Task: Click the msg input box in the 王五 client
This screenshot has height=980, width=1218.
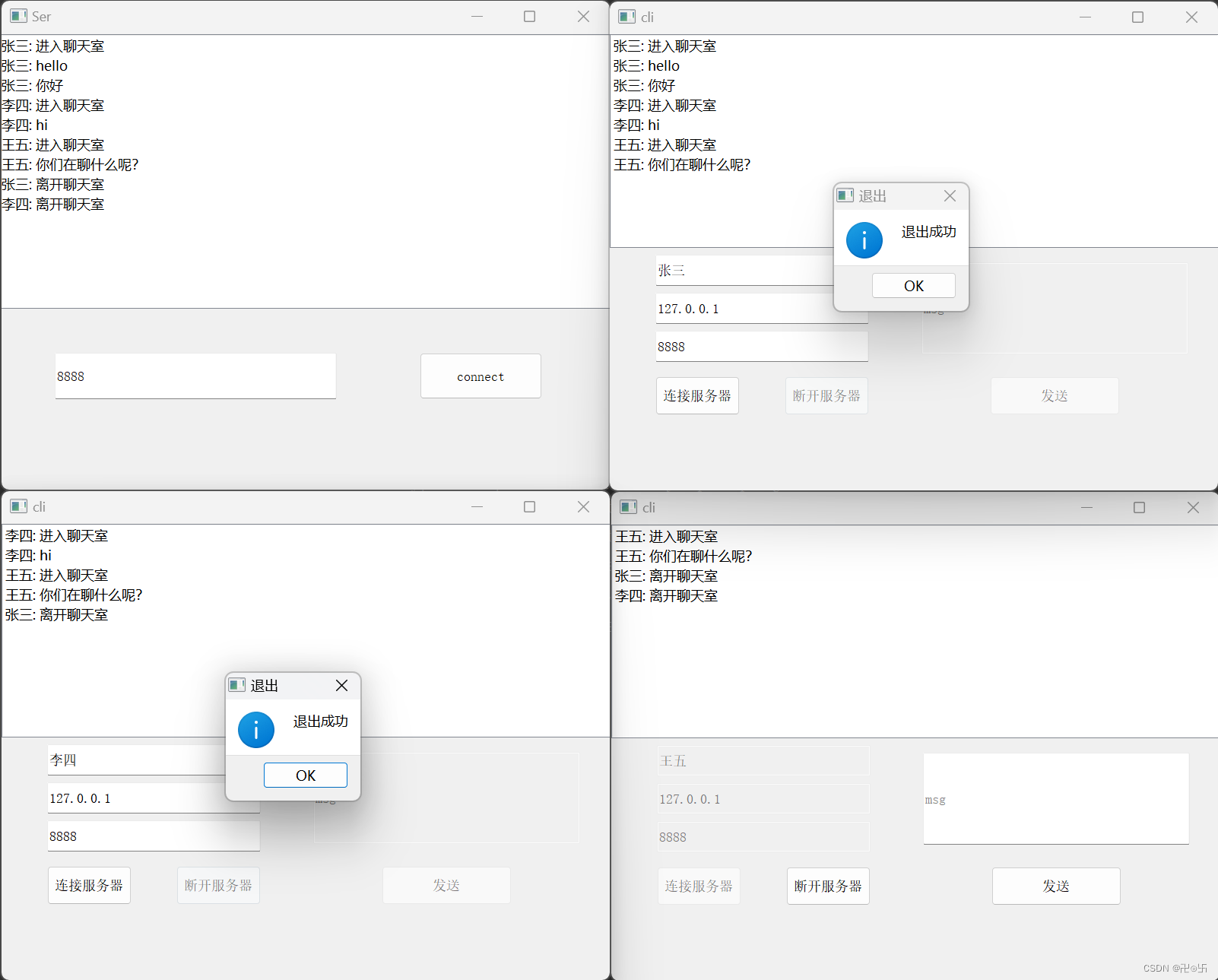Action: point(1056,799)
